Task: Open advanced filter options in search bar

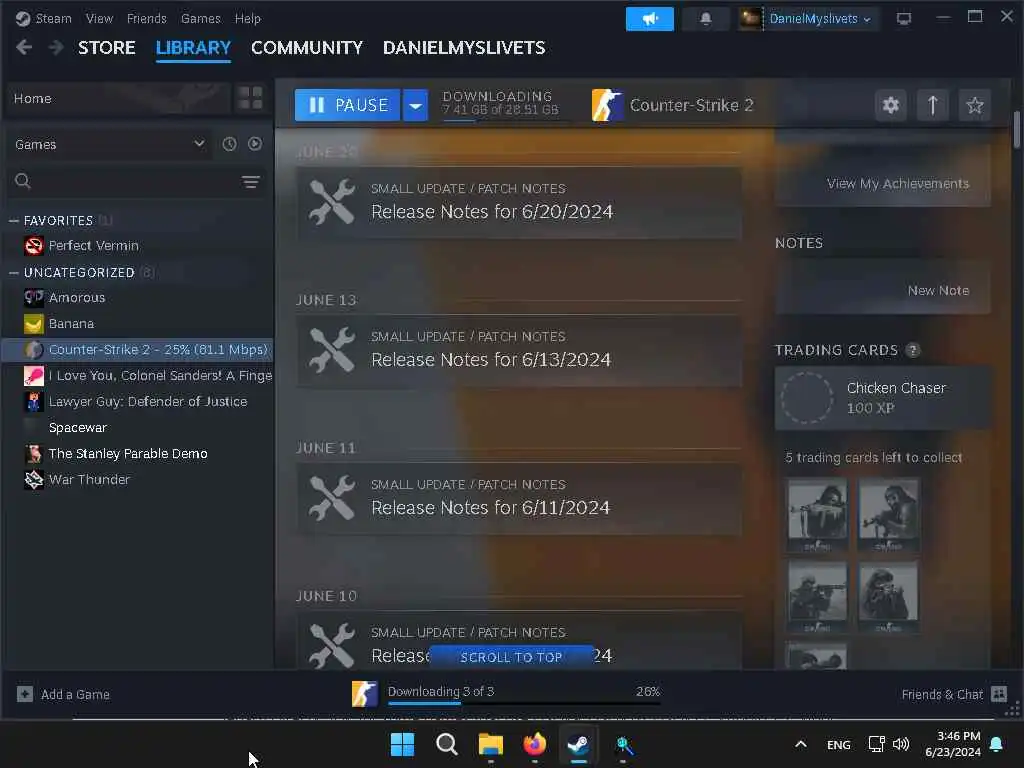Action: tap(251, 182)
